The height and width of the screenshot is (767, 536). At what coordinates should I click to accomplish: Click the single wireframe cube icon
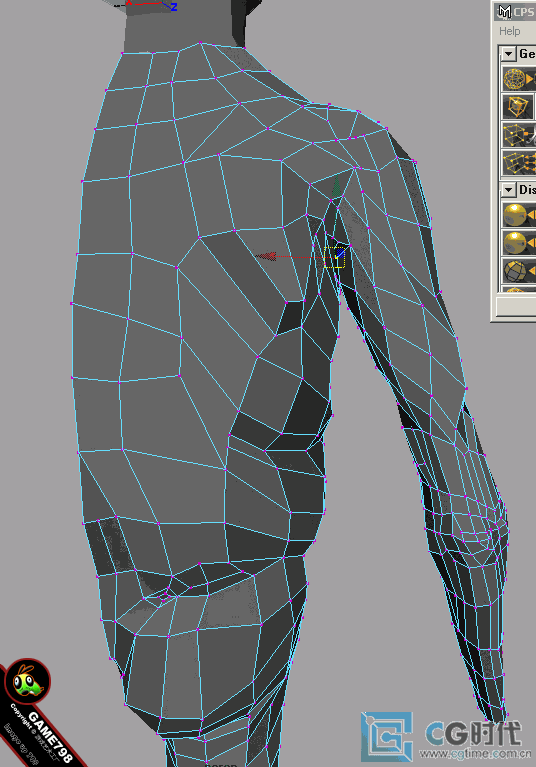[x=517, y=107]
